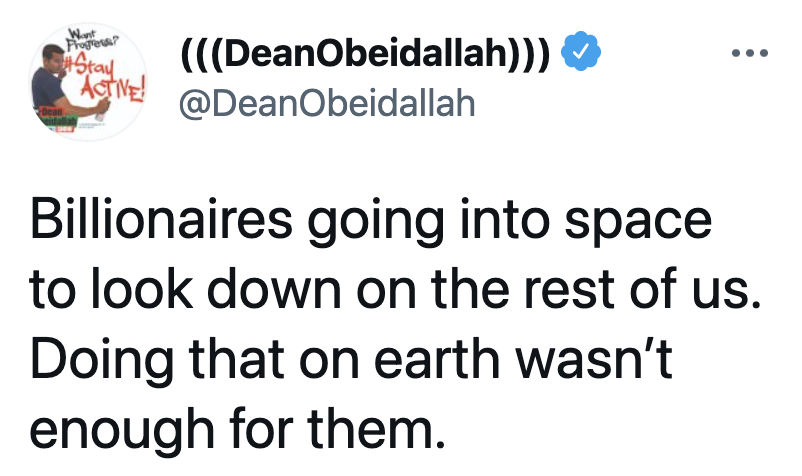
Task: Click the Dean Obeidallah show logo in avatar
Action: (x=58, y=119)
